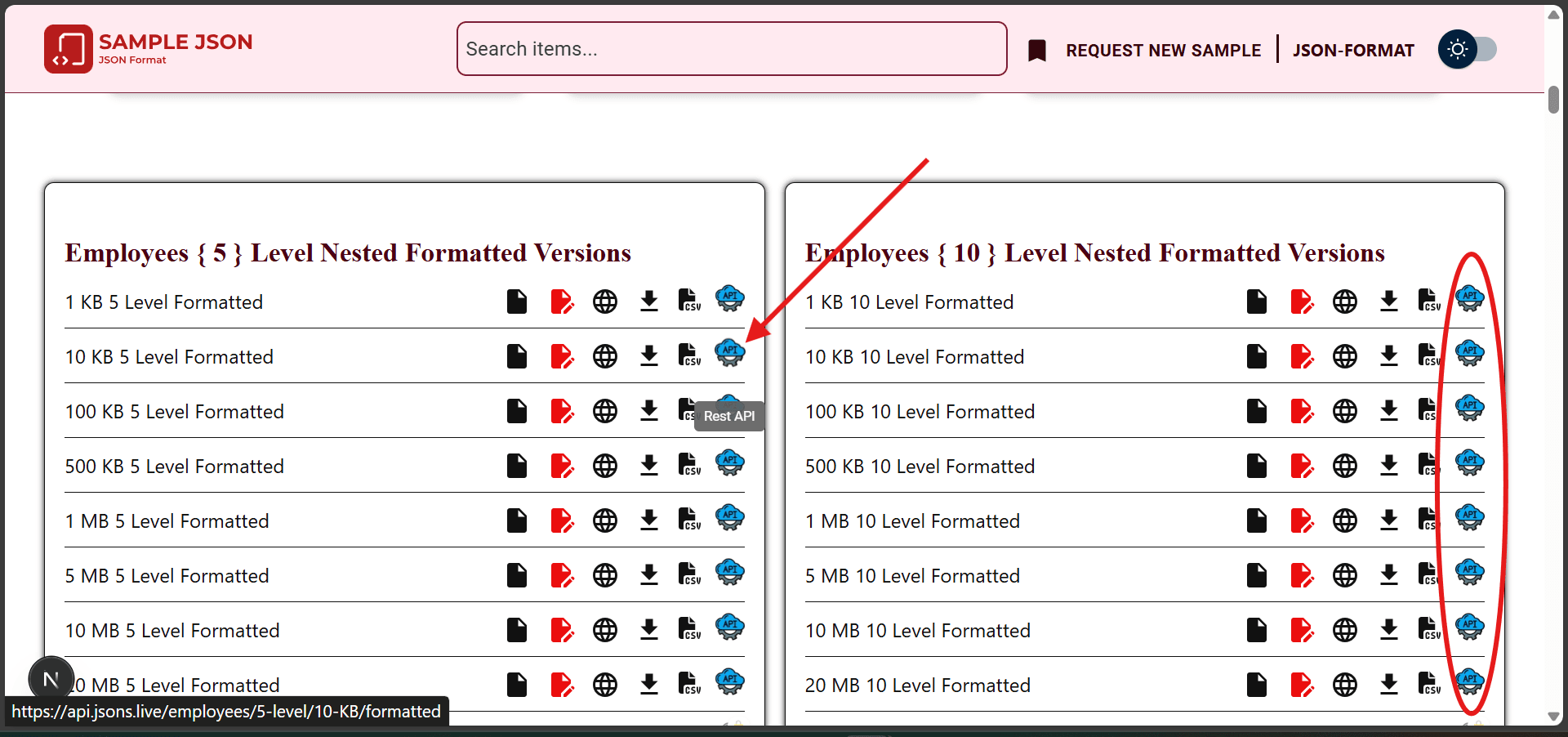Select the '10 MB 10 Level Formatted' label

[x=918, y=631]
